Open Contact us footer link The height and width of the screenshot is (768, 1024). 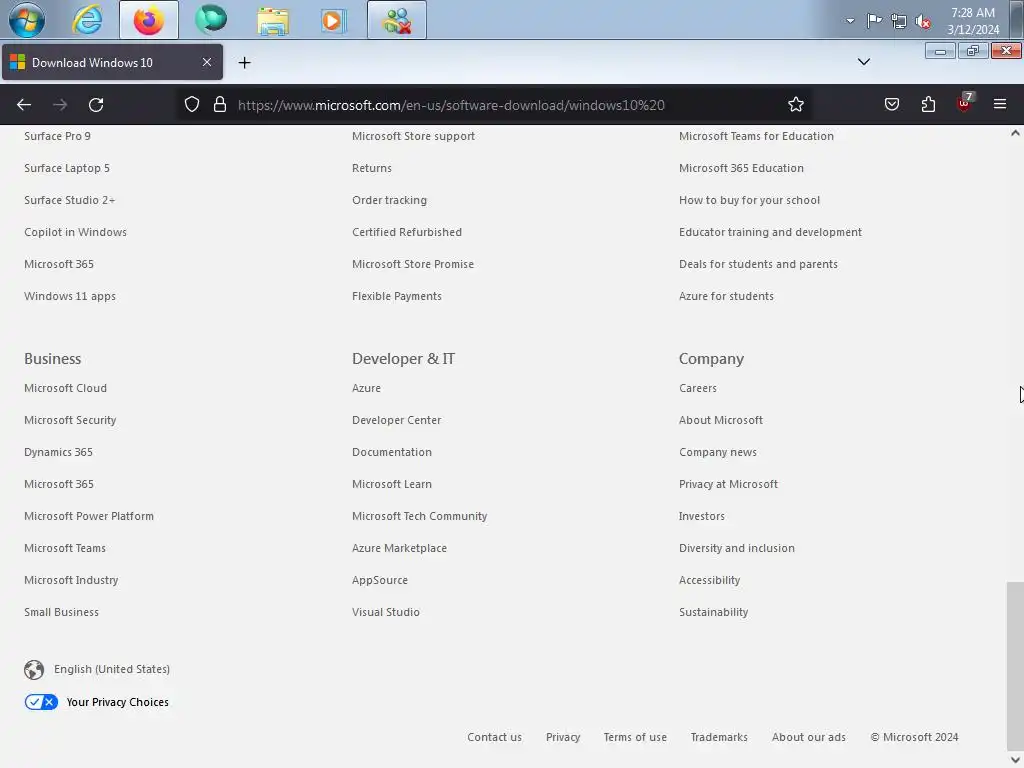494,737
